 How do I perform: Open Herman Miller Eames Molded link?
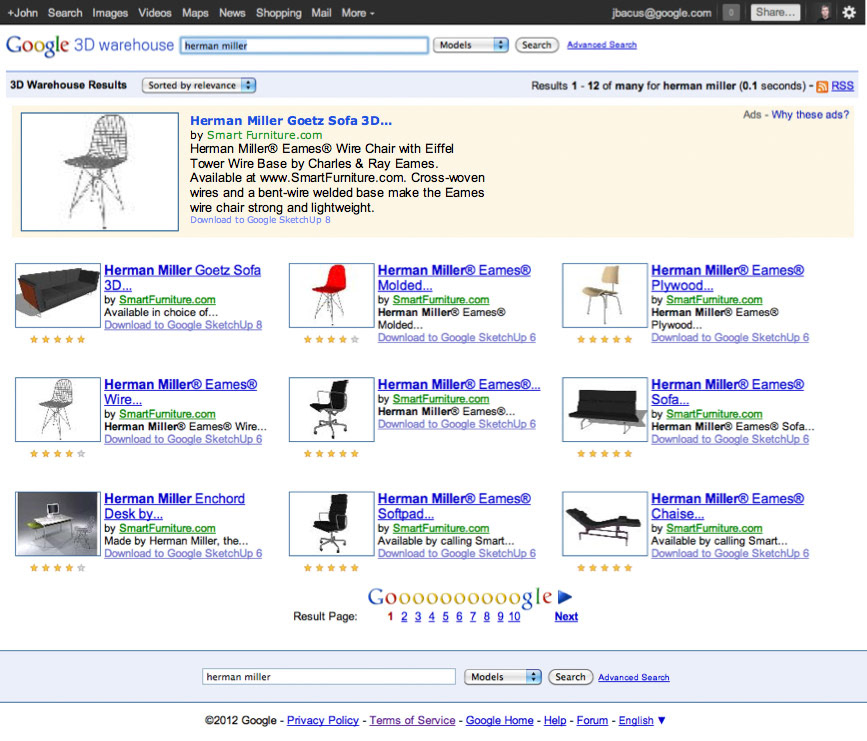tap(454, 278)
